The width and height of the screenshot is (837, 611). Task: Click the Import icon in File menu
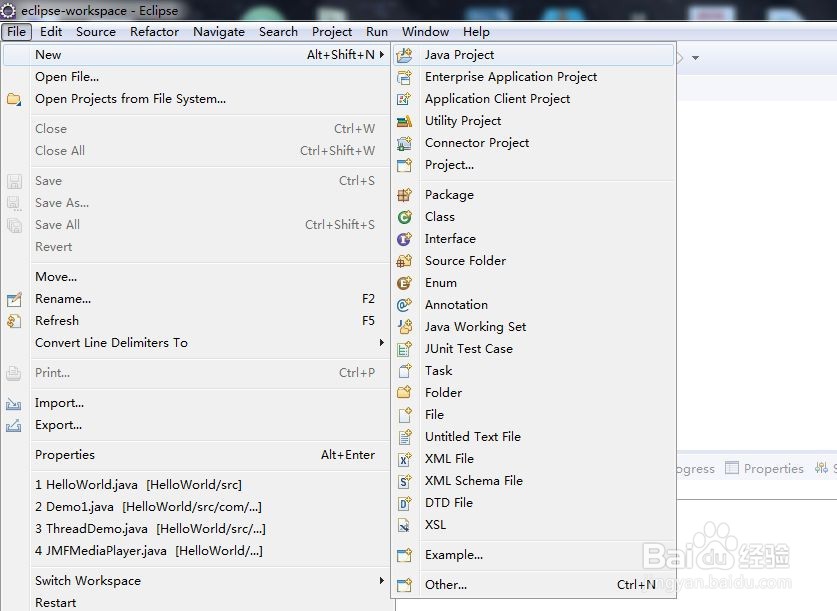pos(14,404)
